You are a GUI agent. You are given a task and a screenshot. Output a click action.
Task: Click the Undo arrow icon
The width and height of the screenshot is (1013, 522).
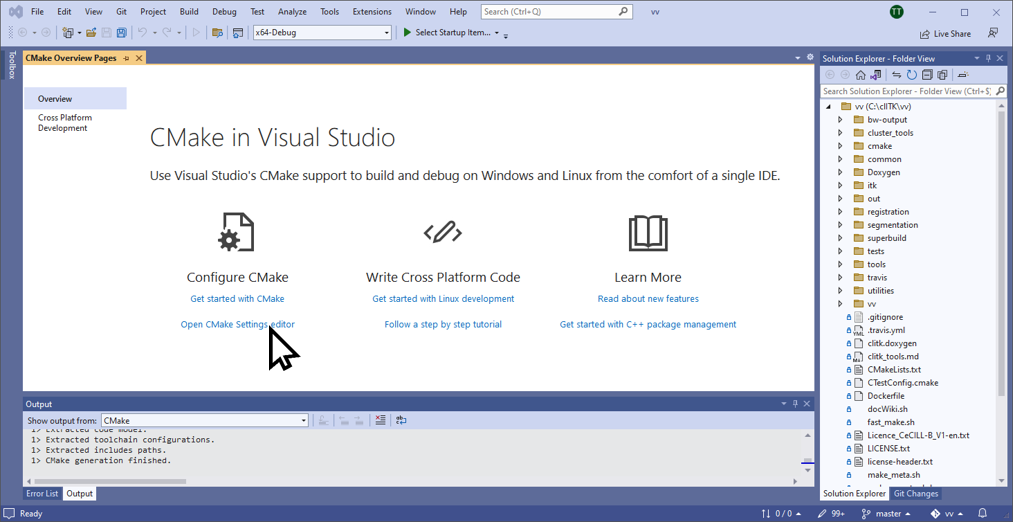tap(143, 32)
